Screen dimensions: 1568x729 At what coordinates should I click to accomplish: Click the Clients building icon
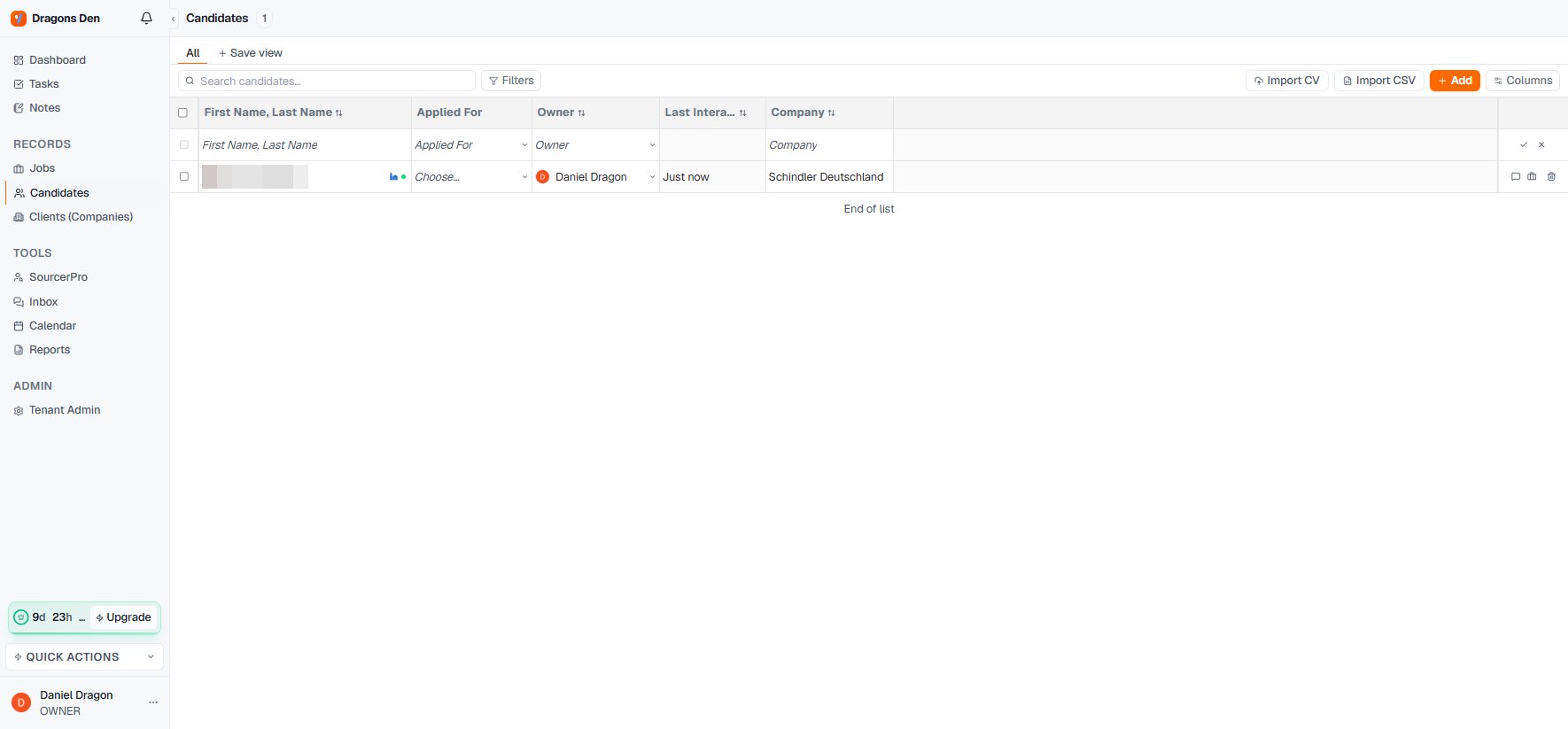(19, 217)
